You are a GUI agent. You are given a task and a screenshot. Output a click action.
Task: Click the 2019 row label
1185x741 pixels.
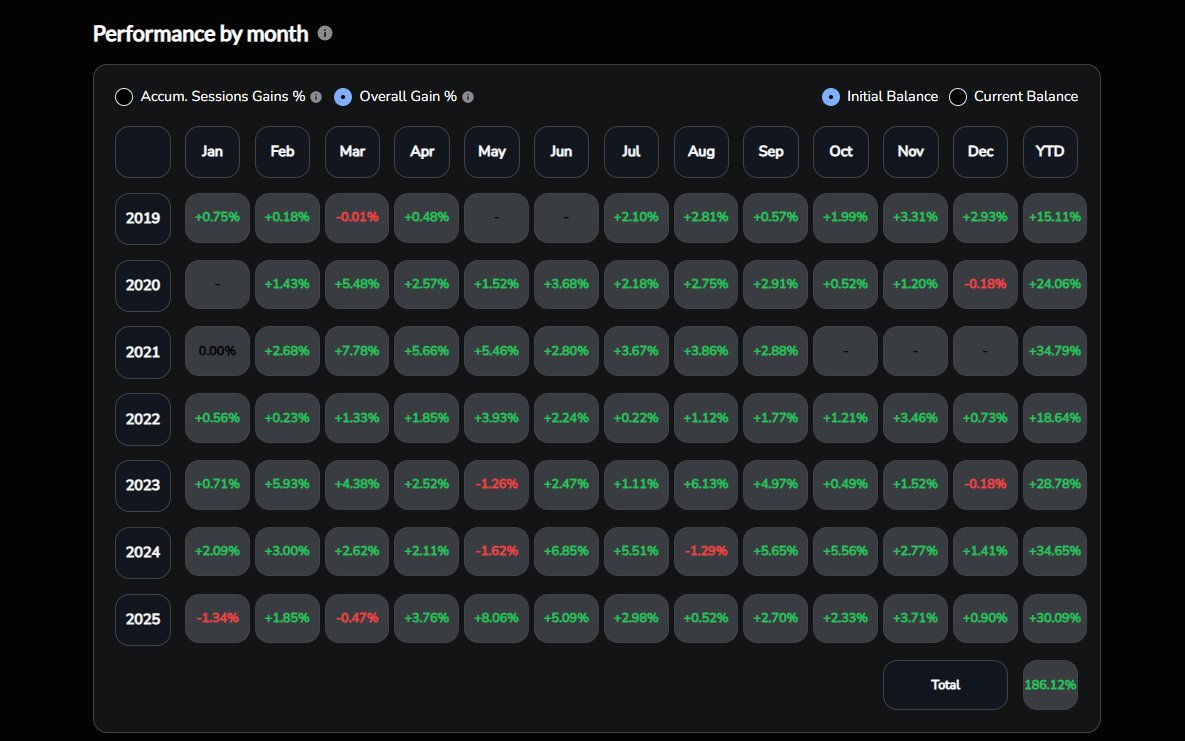(143, 219)
